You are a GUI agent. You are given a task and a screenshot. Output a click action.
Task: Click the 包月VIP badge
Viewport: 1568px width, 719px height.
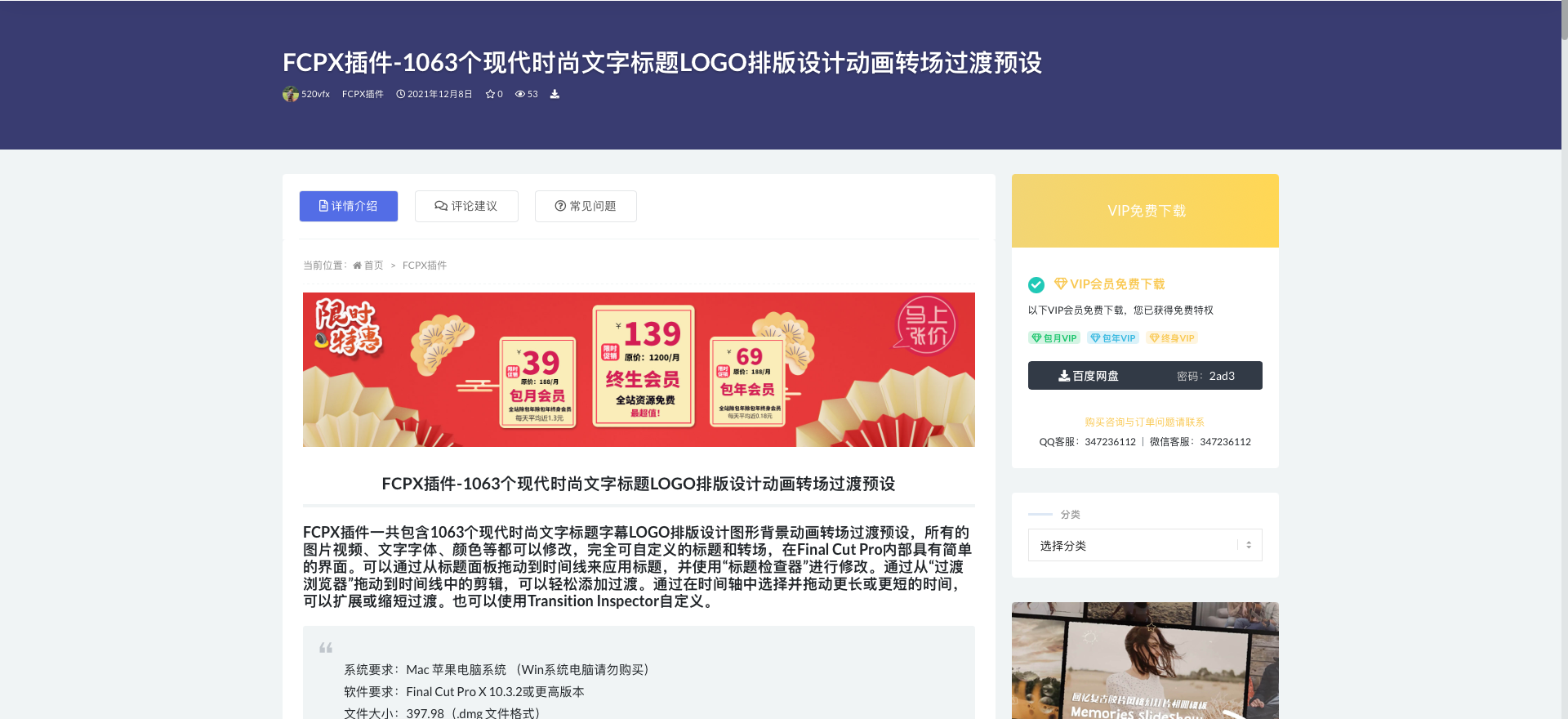pyautogui.click(x=1054, y=337)
